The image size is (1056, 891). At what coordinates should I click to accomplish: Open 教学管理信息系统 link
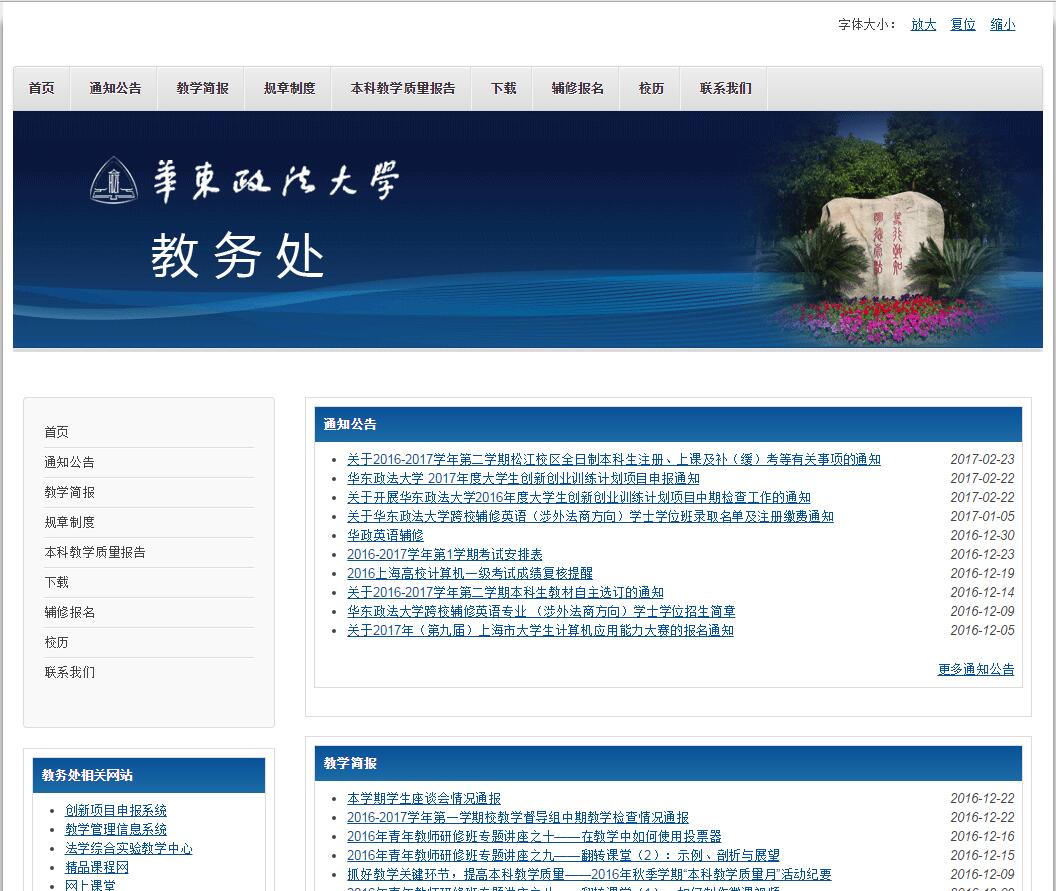tap(116, 830)
